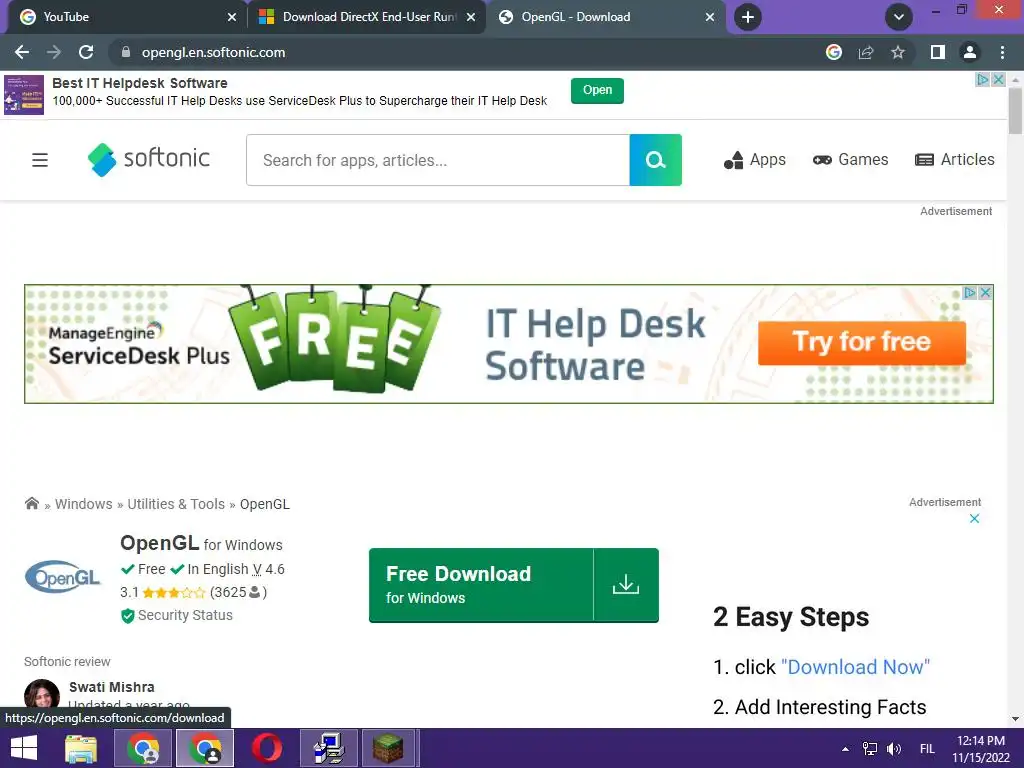Click the Try for free banner button
Screen dimensions: 1024x768
pos(861,342)
